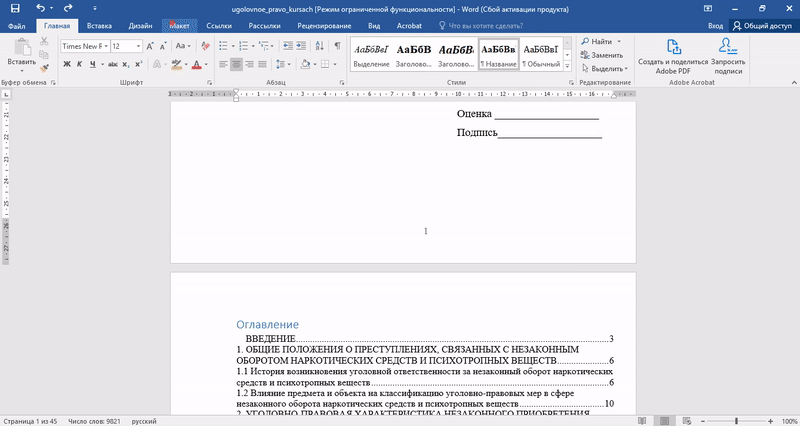The image size is (800, 426).
Task: Click the zoom slider handle
Action: pos(736,421)
